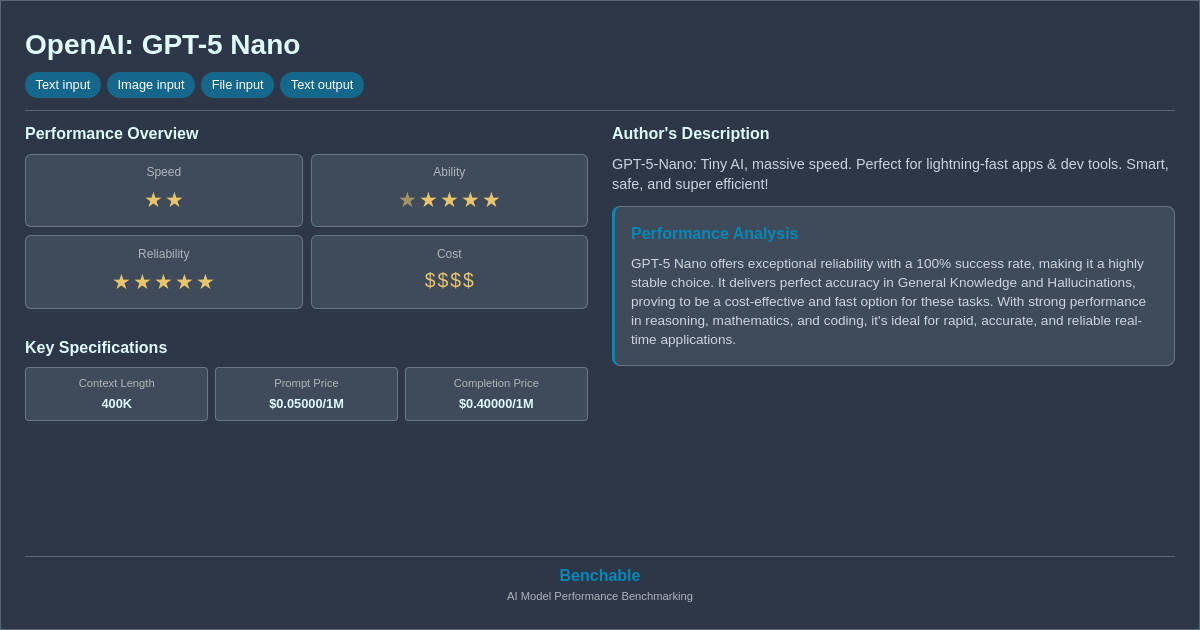Viewport: 1200px width, 630px height.
Task: Toggle the Text input capability badge
Action: click(63, 85)
